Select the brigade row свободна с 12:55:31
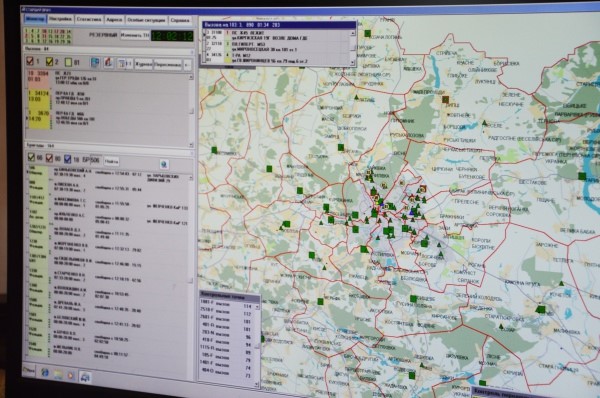This screenshot has width=600, height=398. (109, 188)
